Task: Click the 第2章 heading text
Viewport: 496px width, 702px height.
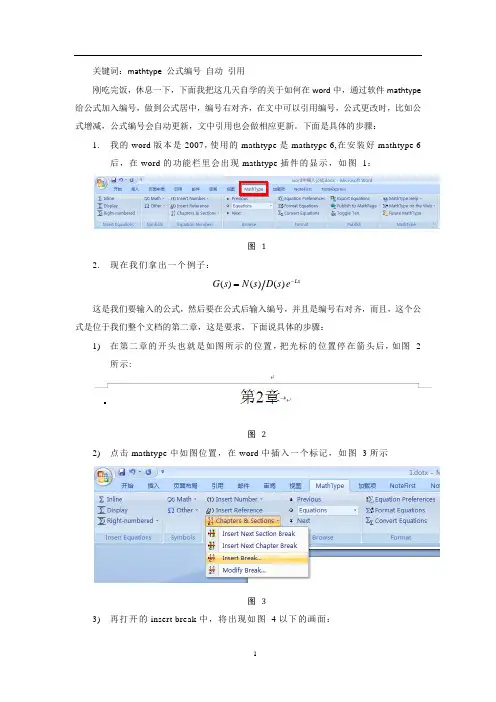Action: point(260,397)
